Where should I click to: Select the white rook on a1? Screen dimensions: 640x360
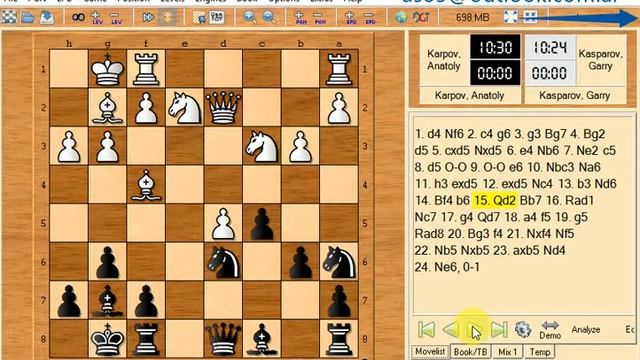339,69
